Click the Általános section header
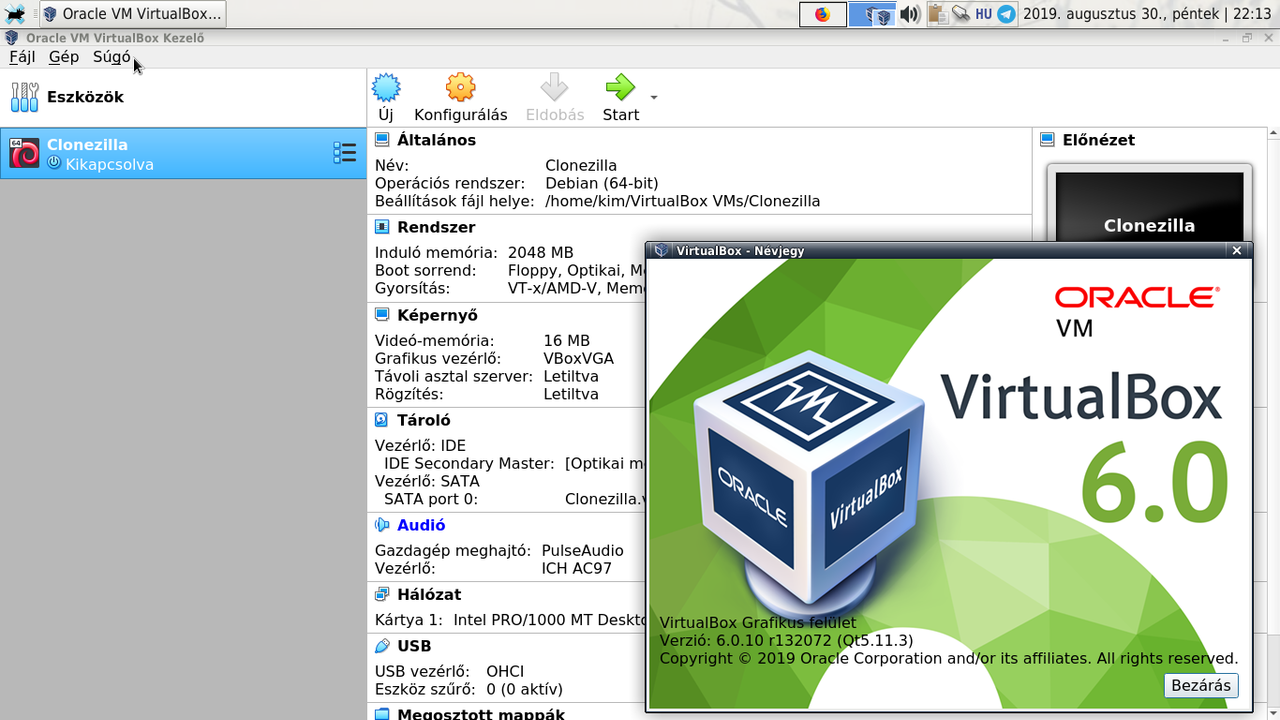 pos(436,140)
